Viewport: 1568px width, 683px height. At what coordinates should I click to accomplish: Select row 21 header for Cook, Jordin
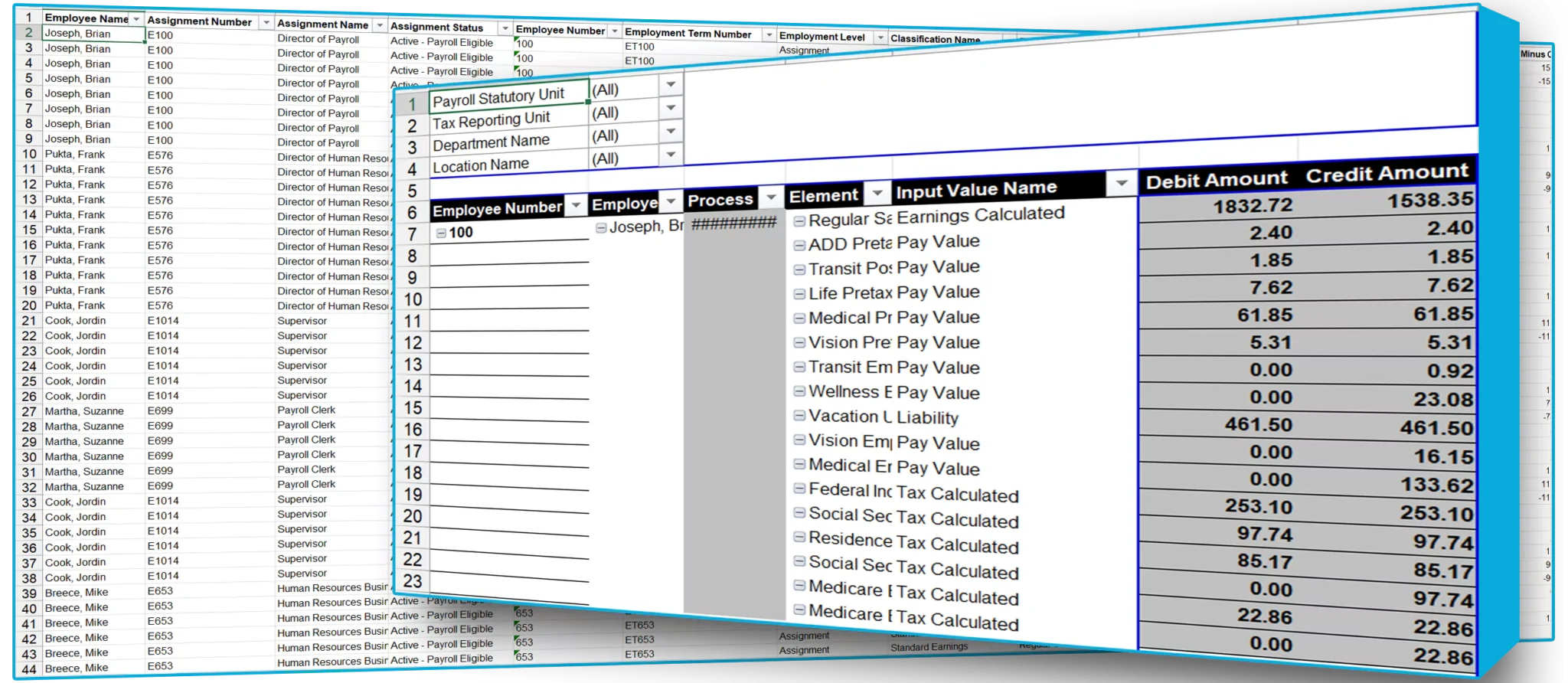(29, 321)
